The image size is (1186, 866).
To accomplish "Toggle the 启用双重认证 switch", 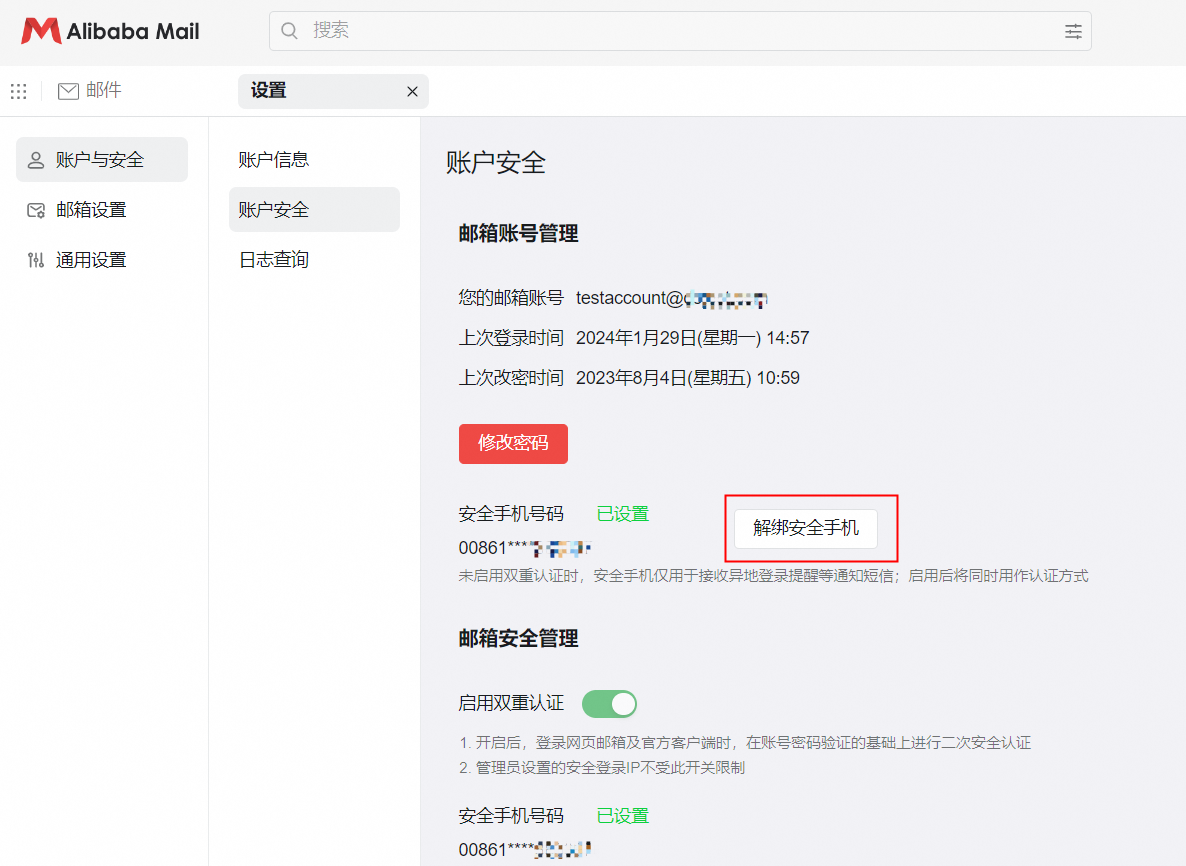I will (610, 704).
